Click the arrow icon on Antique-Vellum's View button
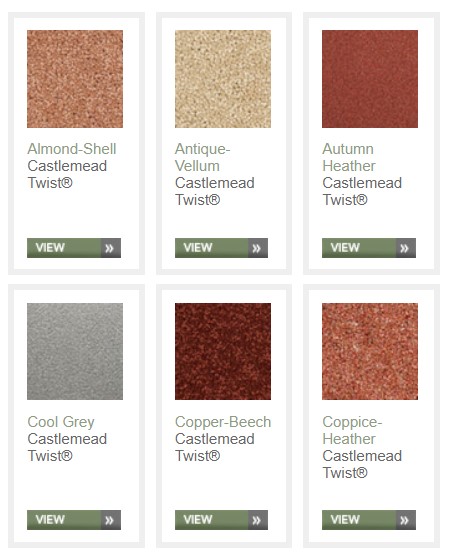The width and height of the screenshot is (450, 555). (257, 248)
